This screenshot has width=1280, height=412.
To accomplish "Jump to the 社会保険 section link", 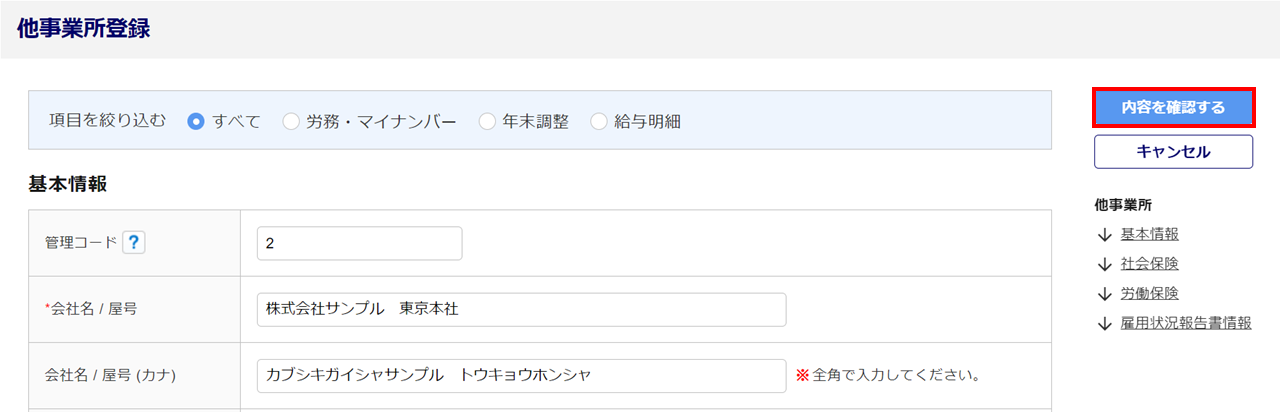I will (1149, 264).
